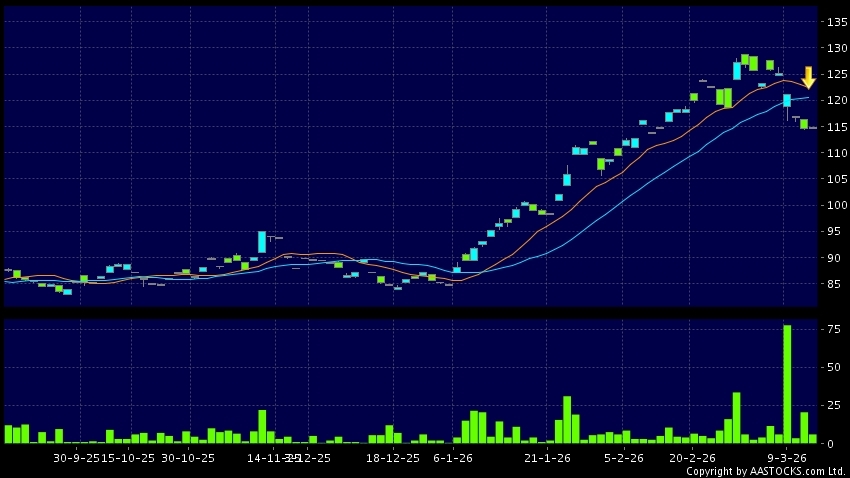Image resolution: width=850 pixels, height=478 pixels.
Task: Pick the 21-1-26 date on the axis
Action: [547, 458]
